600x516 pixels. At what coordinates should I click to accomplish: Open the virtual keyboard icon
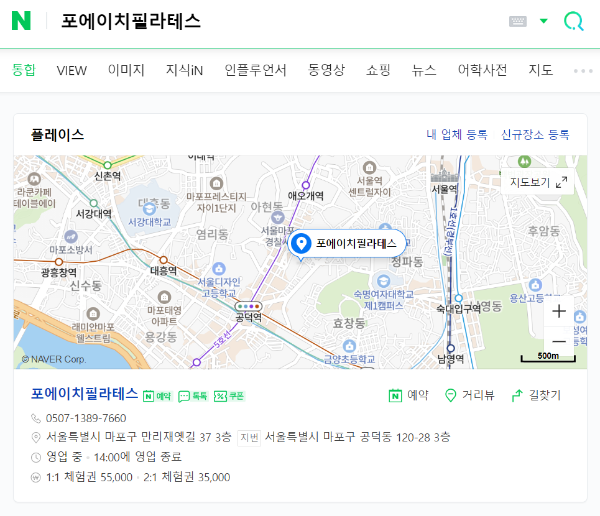click(518, 21)
